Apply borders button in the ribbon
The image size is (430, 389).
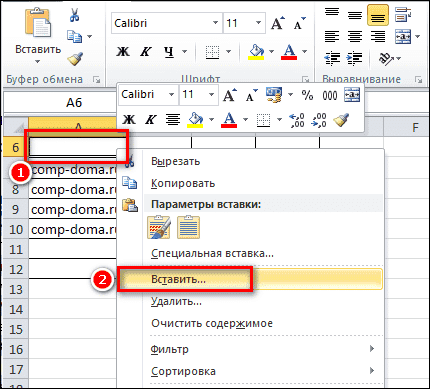[212, 52]
